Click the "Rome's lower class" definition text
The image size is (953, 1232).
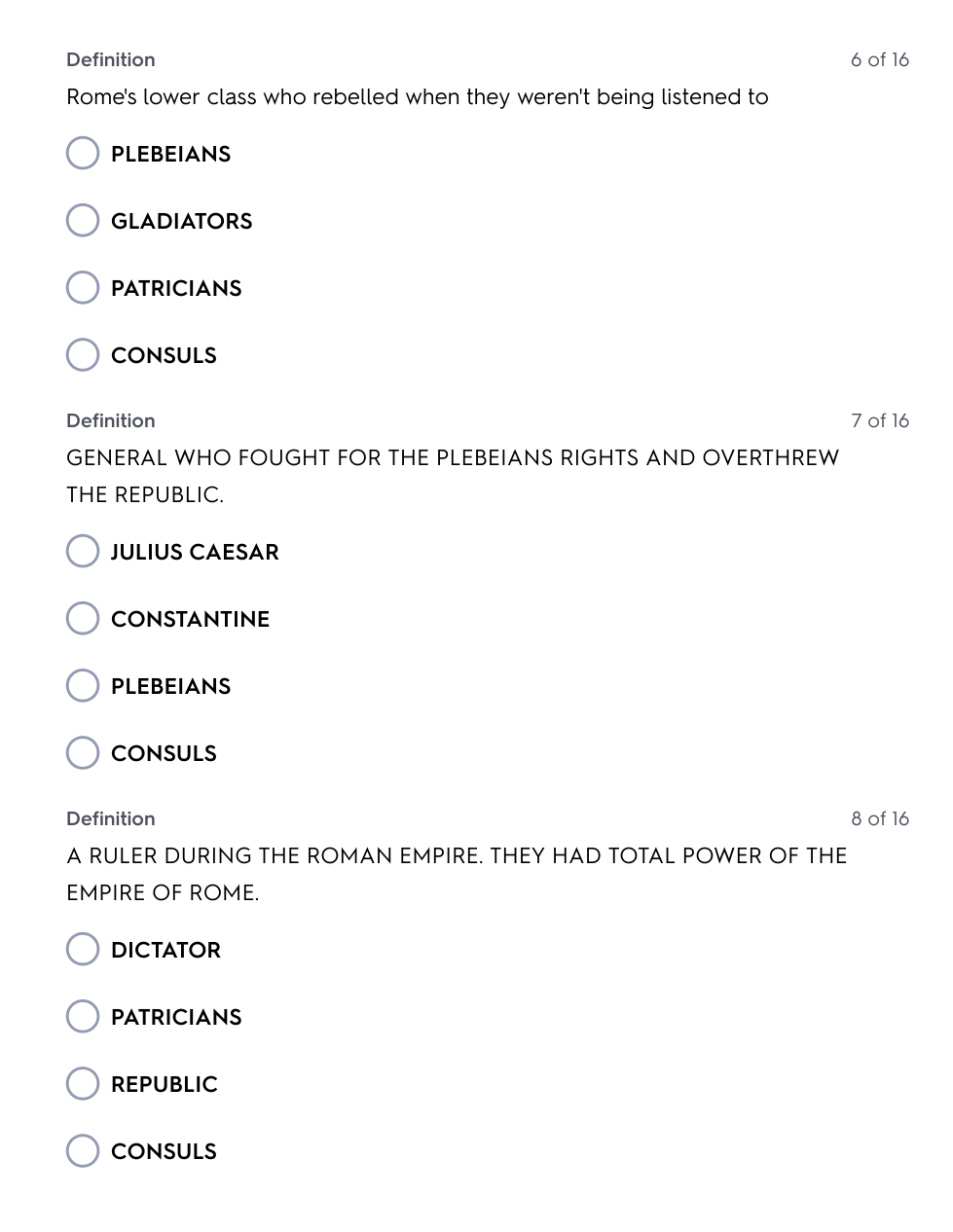pos(417,97)
